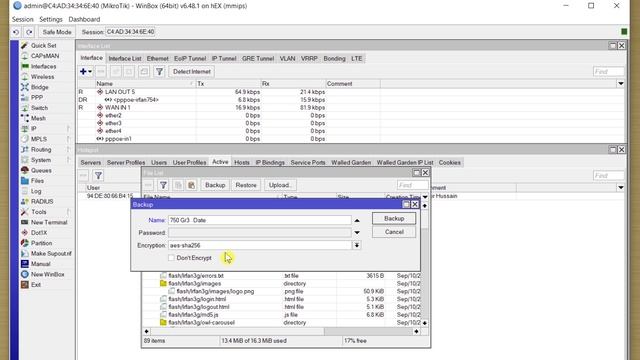Open the Switch sidebar item

(39, 108)
